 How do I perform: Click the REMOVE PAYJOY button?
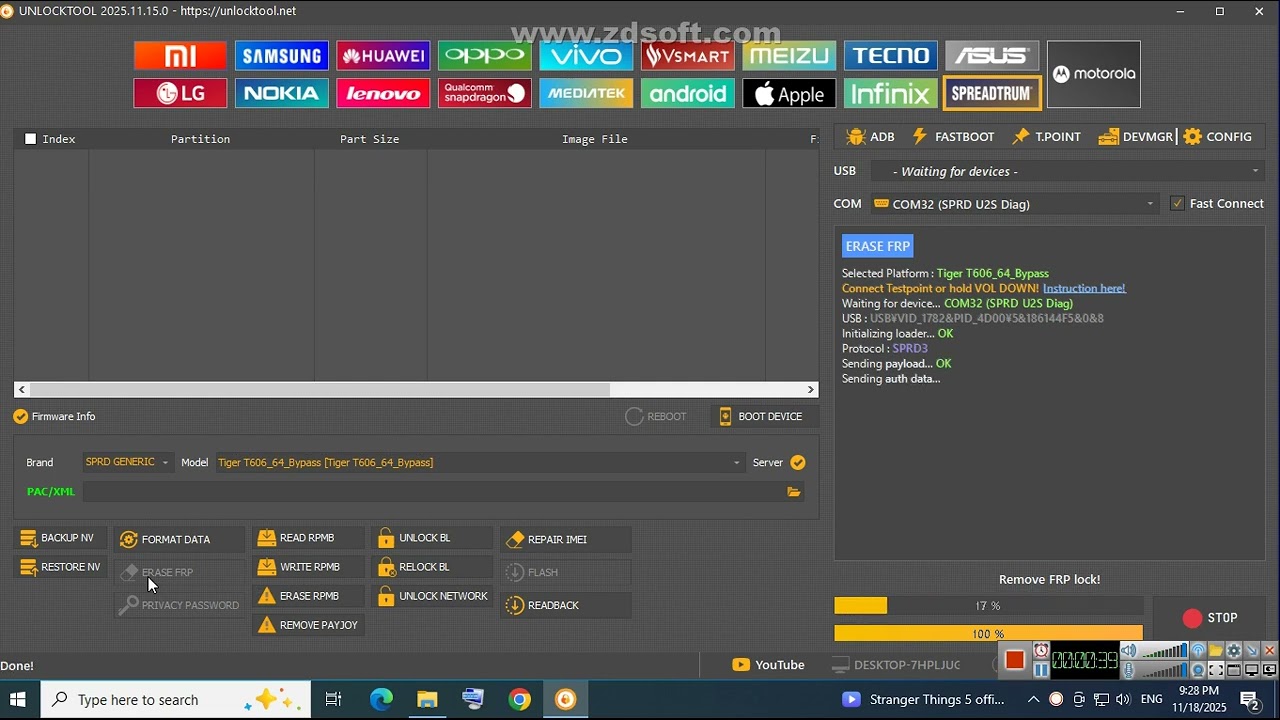tap(308, 625)
